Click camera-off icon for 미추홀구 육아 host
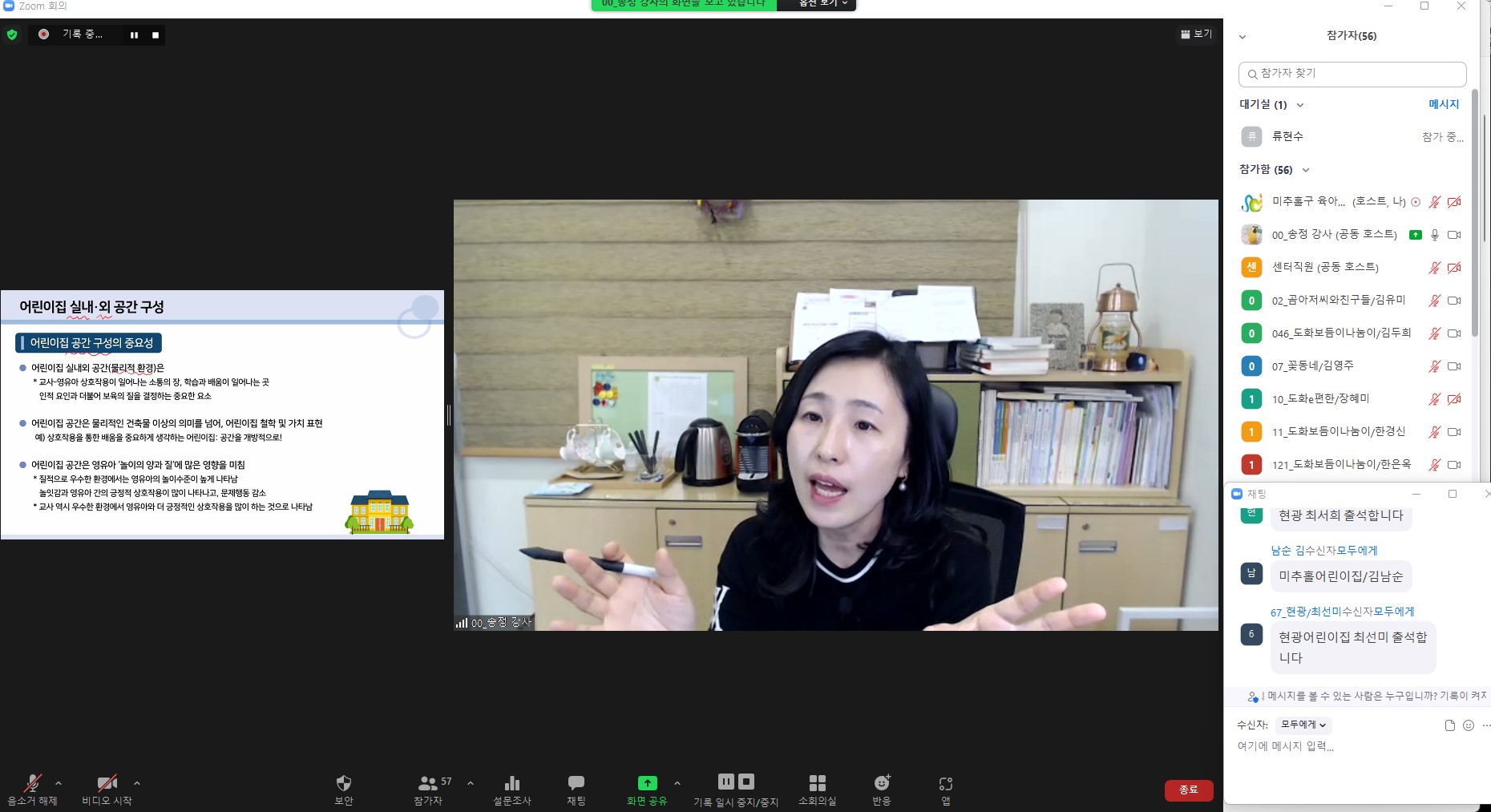Screen dimensions: 1491x812 1454,202
